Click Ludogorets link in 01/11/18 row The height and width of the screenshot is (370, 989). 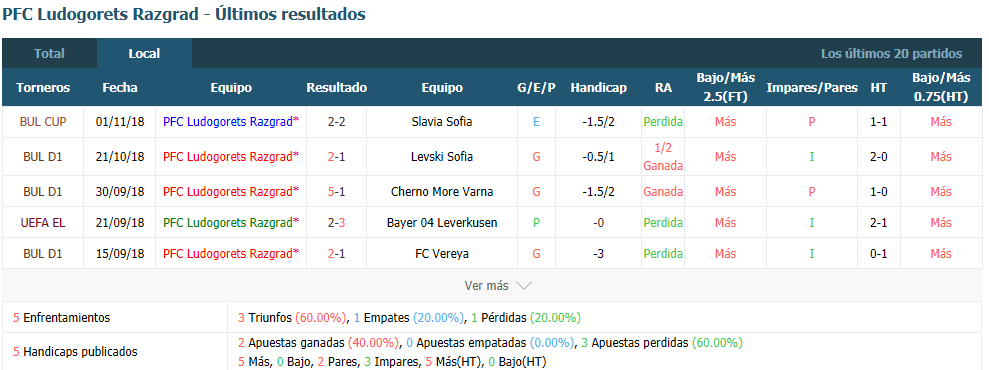[228, 122]
